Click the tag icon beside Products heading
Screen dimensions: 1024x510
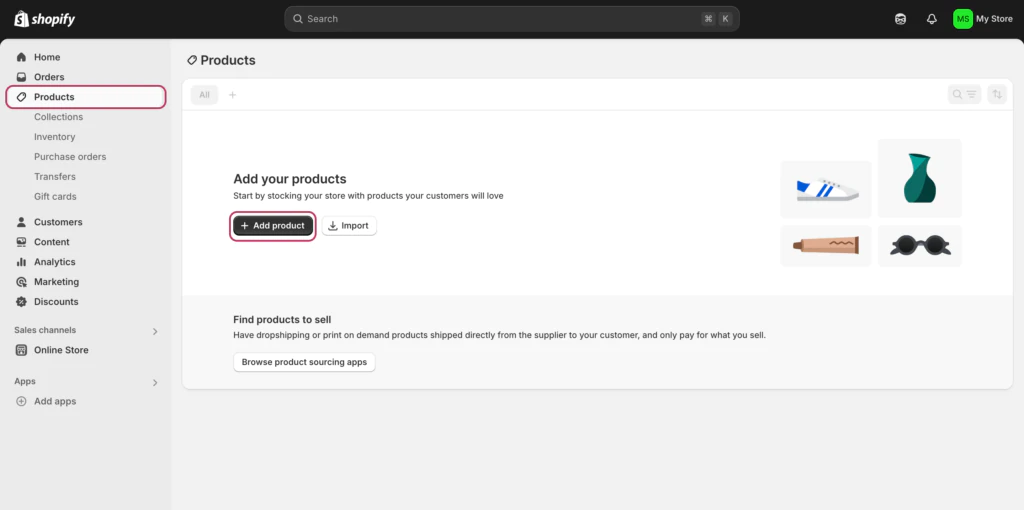click(x=192, y=60)
